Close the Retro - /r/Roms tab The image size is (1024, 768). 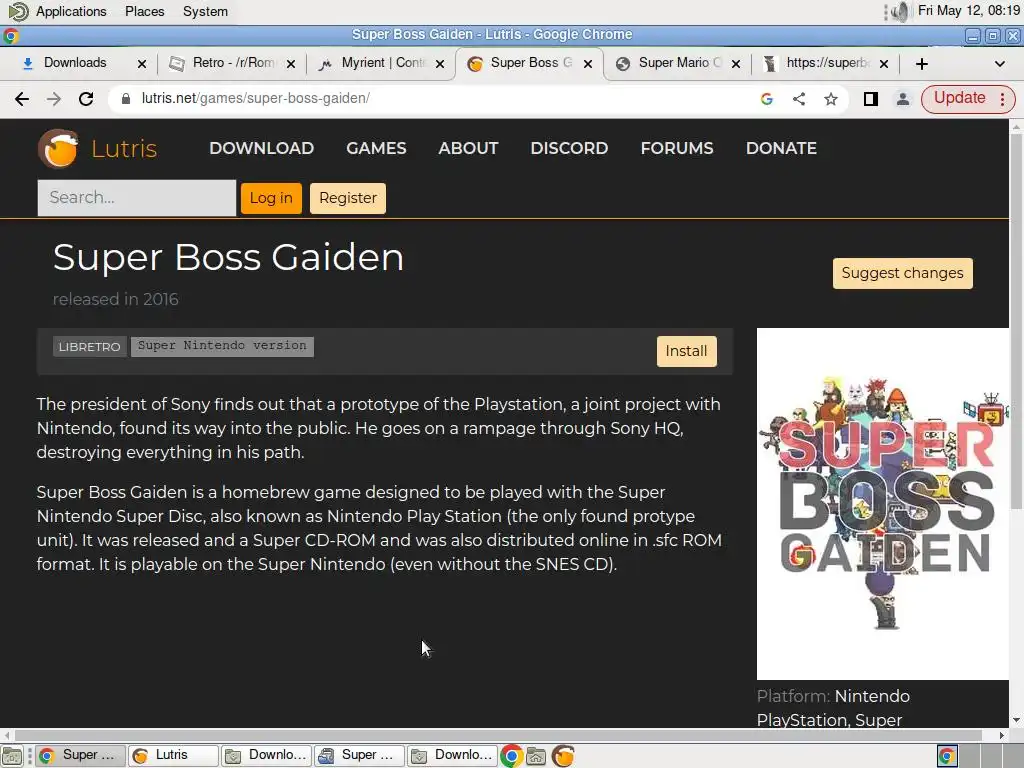[291, 64]
